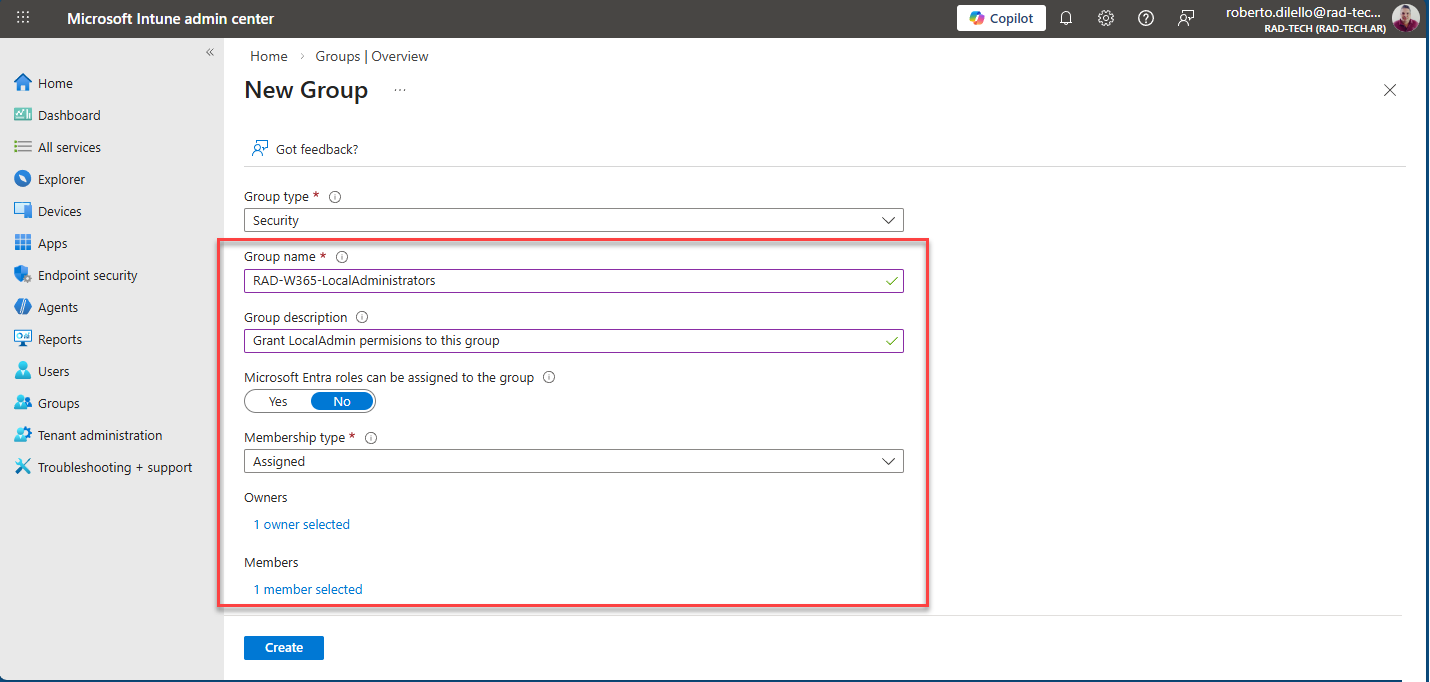The width and height of the screenshot is (1430, 682).
Task: Open the notifications bell icon
Action: (1066, 18)
